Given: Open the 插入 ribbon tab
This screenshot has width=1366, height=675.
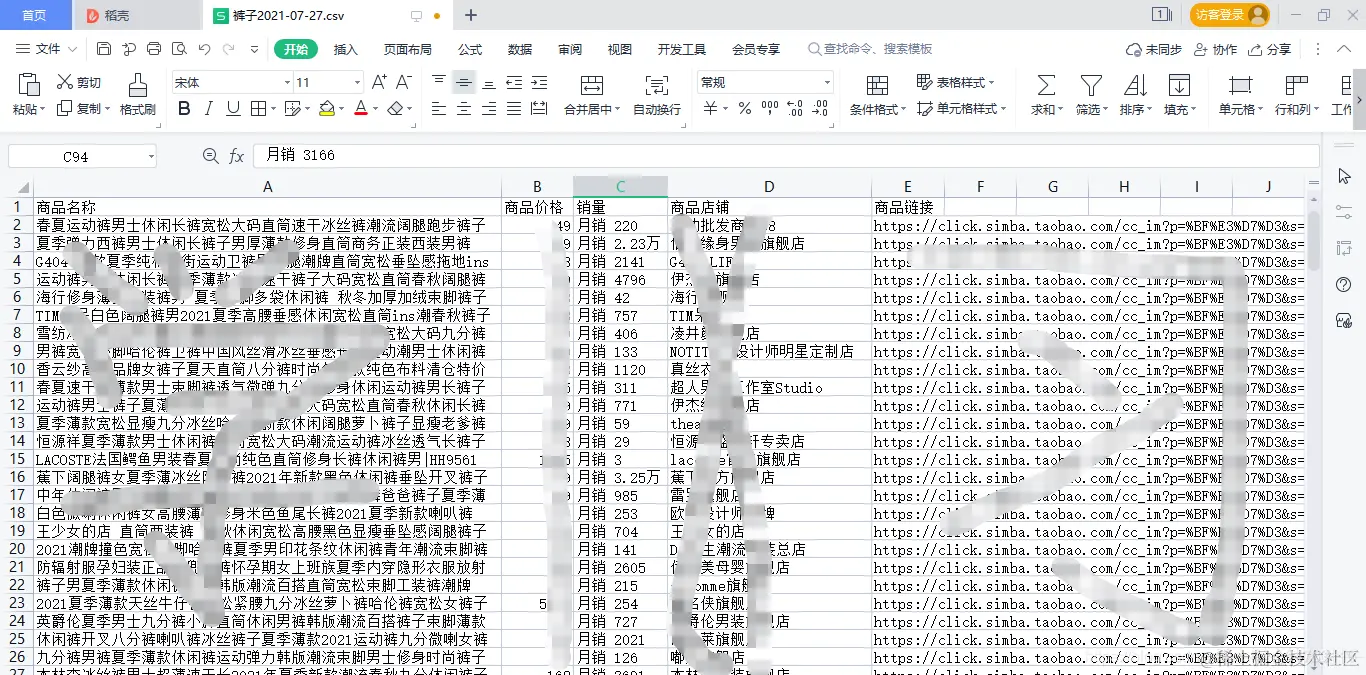Looking at the screenshot, I should [345, 47].
